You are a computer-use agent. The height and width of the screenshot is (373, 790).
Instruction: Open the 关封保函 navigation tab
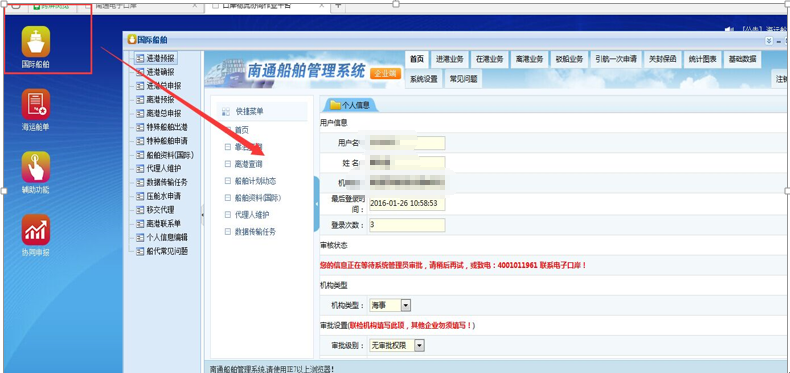click(662, 59)
